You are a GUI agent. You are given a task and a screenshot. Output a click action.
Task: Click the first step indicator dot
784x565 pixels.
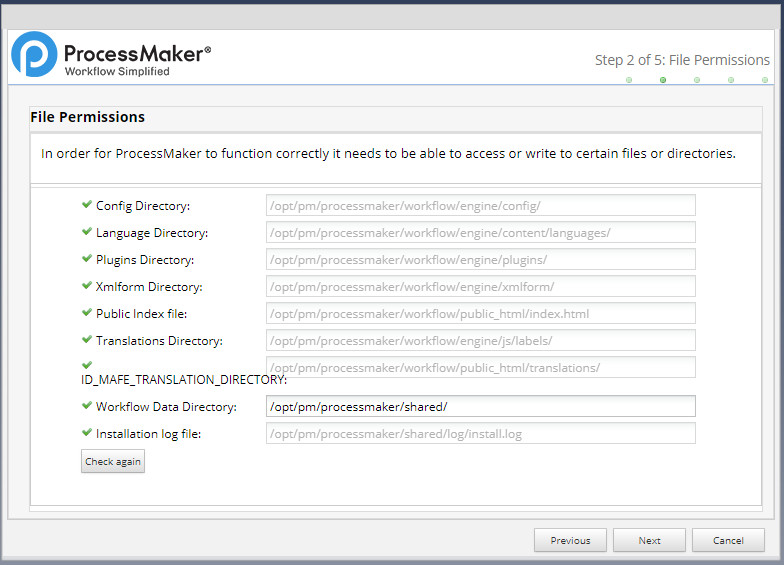pyautogui.click(x=629, y=80)
